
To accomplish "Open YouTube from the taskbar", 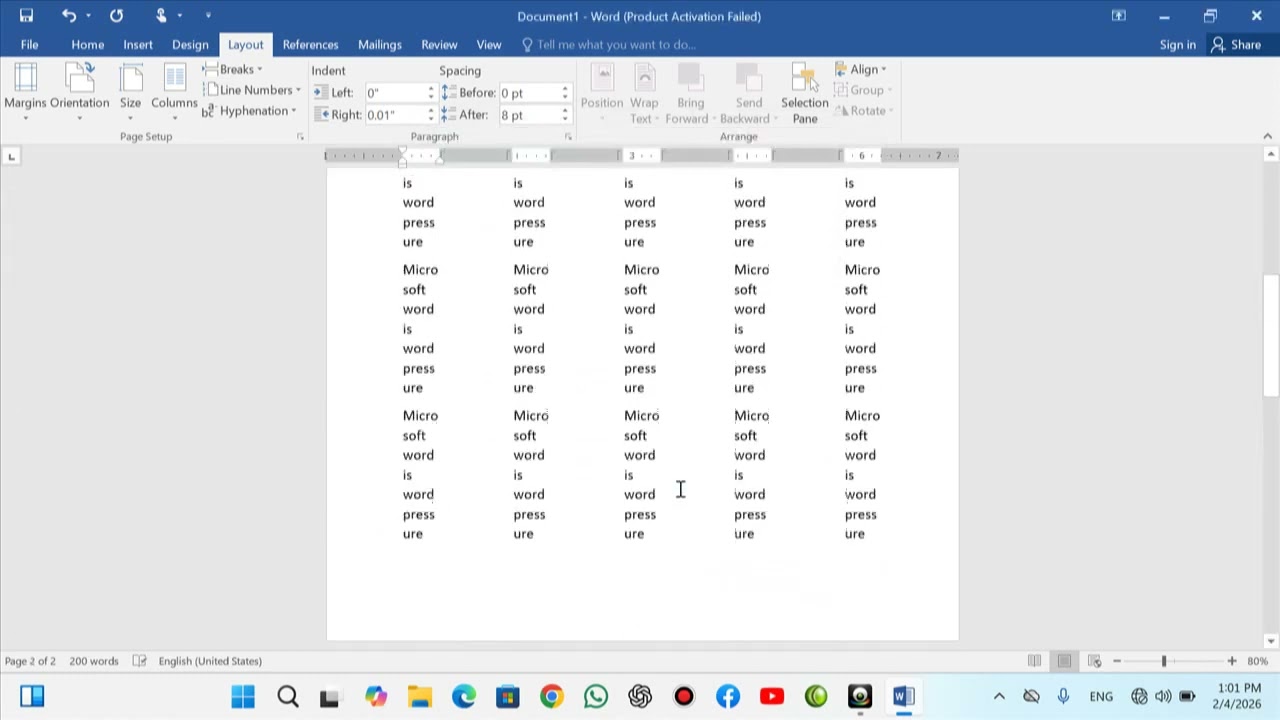I will pos(771,696).
